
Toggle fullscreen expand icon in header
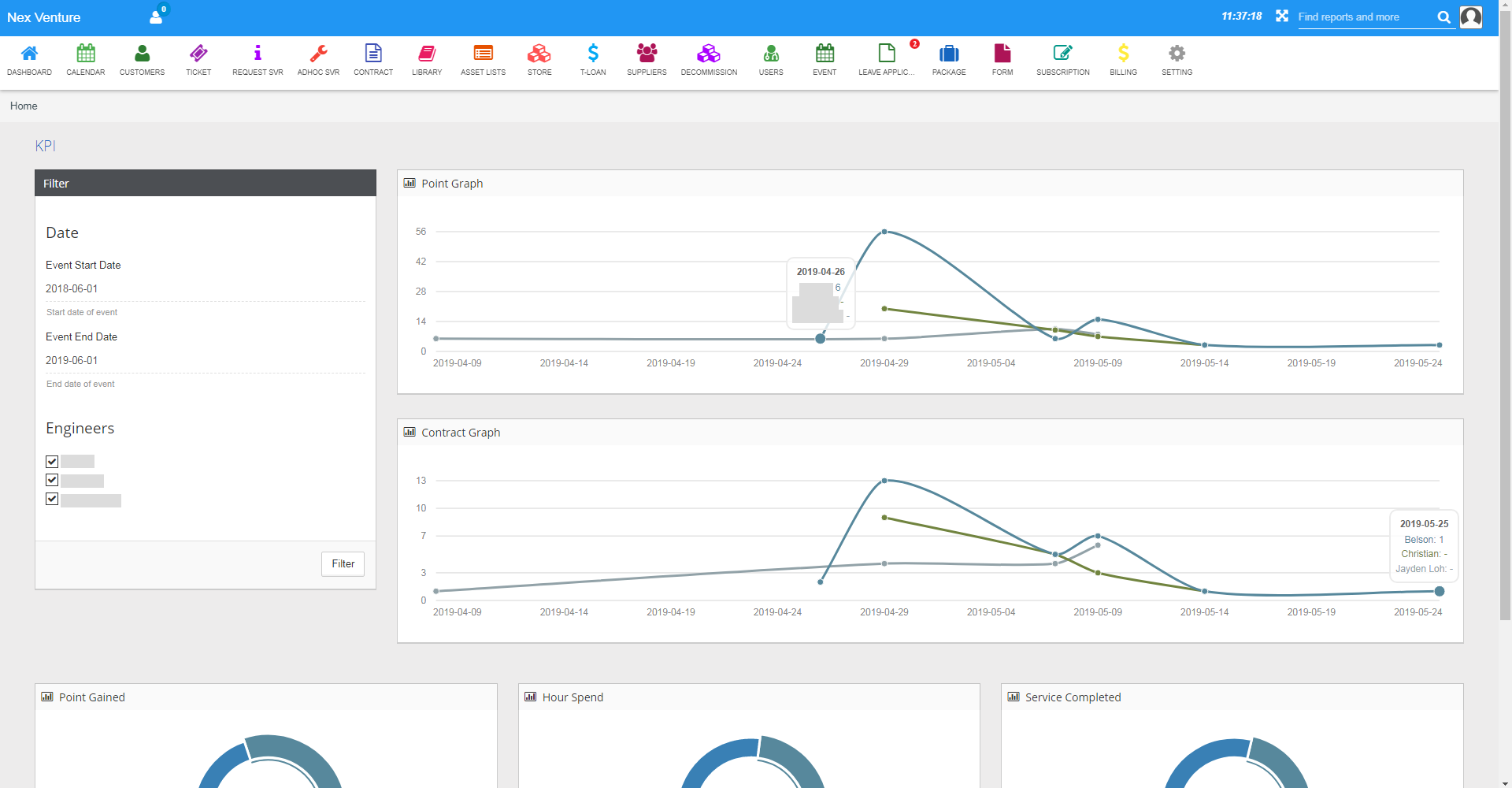(x=1282, y=17)
